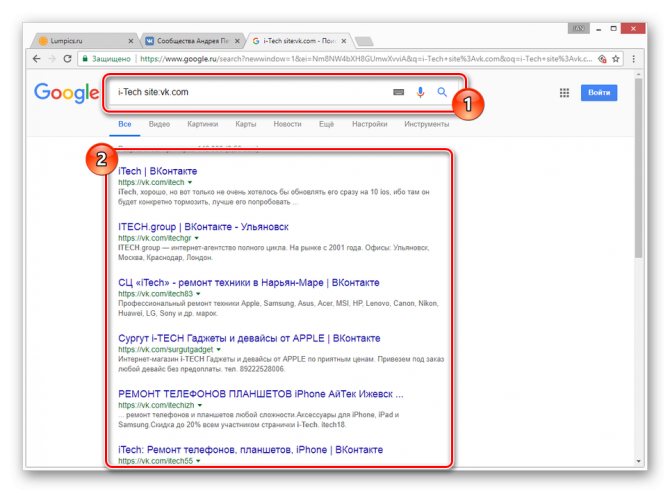The height and width of the screenshot is (493, 670).
Task: Switch to the Lumpics.ru tab
Action: (83, 41)
